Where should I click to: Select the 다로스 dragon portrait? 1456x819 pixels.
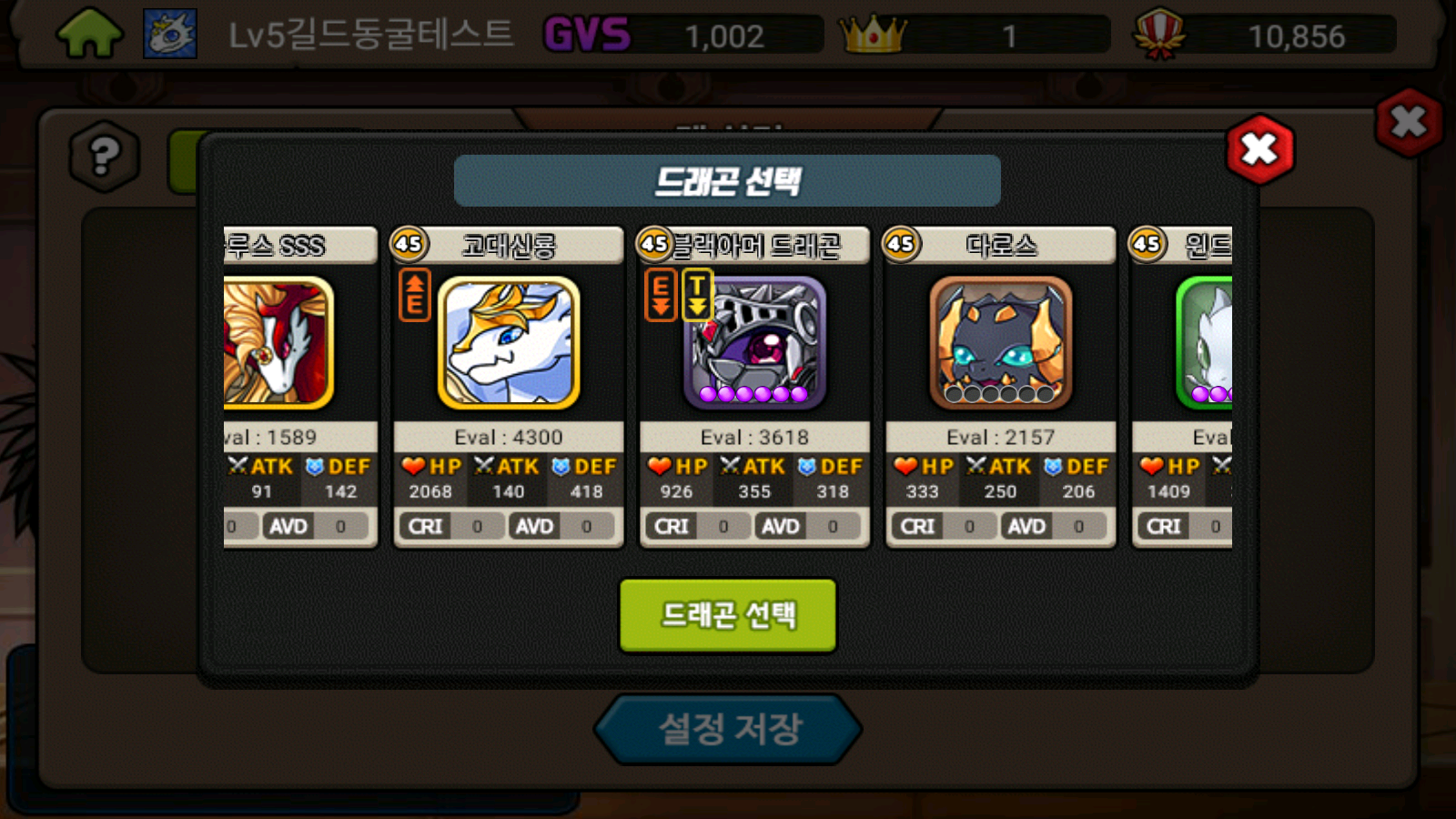(1000, 343)
